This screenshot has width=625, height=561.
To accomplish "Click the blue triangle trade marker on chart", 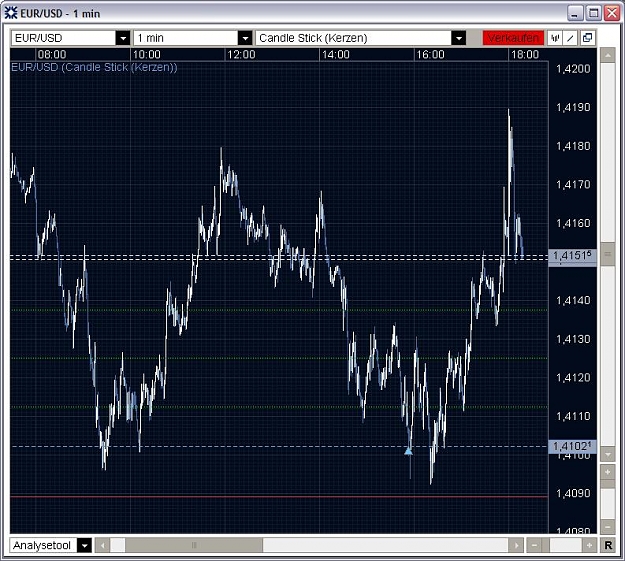I will pyautogui.click(x=408, y=451).
